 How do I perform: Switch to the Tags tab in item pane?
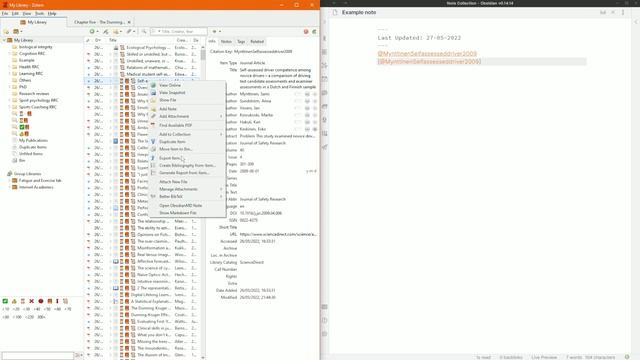[241, 42]
